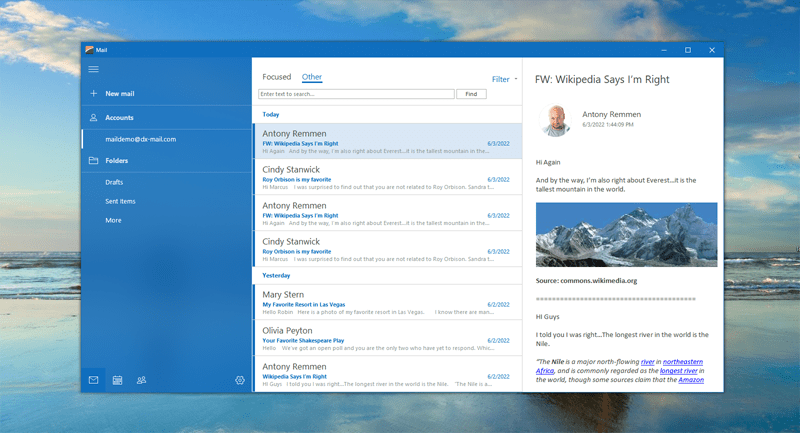The width and height of the screenshot is (800, 433).
Task: Open Antony Remmen's 6/2/2022 Wikipedia email
Action: pyautogui.click(x=387, y=374)
